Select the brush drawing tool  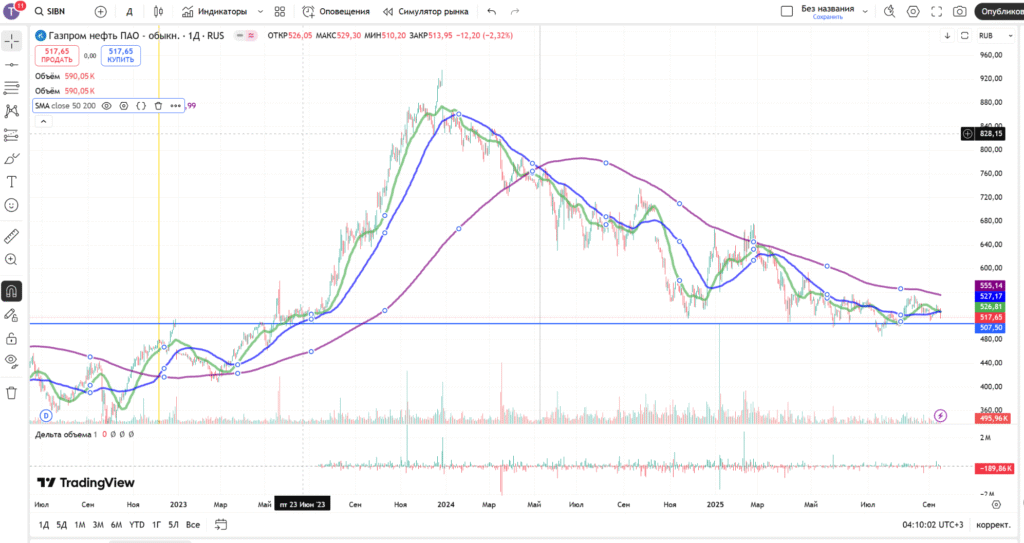11,159
